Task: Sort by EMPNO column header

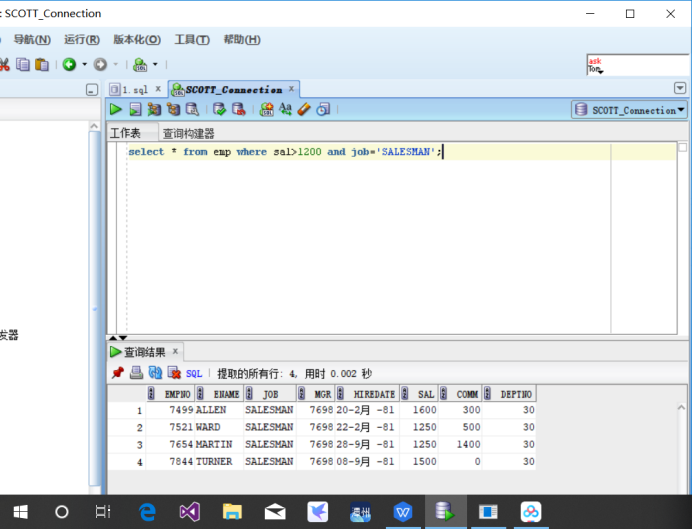Action: click(172, 394)
